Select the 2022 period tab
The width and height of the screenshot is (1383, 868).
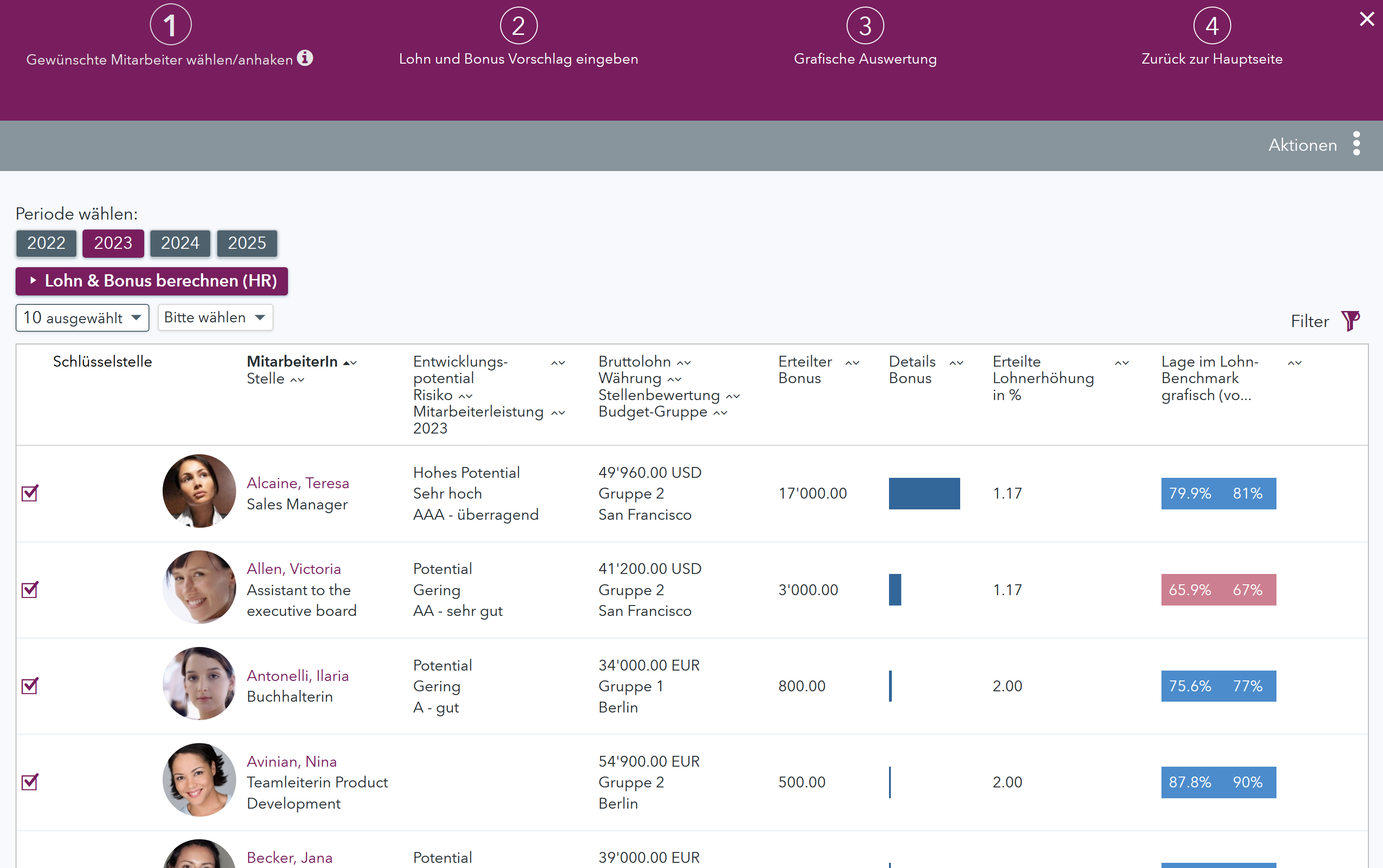46,243
